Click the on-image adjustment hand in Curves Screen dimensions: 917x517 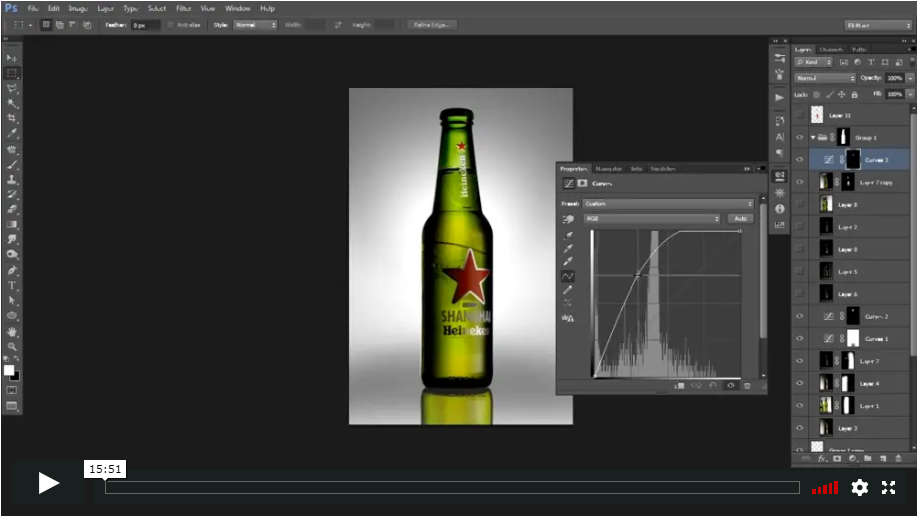pos(568,219)
